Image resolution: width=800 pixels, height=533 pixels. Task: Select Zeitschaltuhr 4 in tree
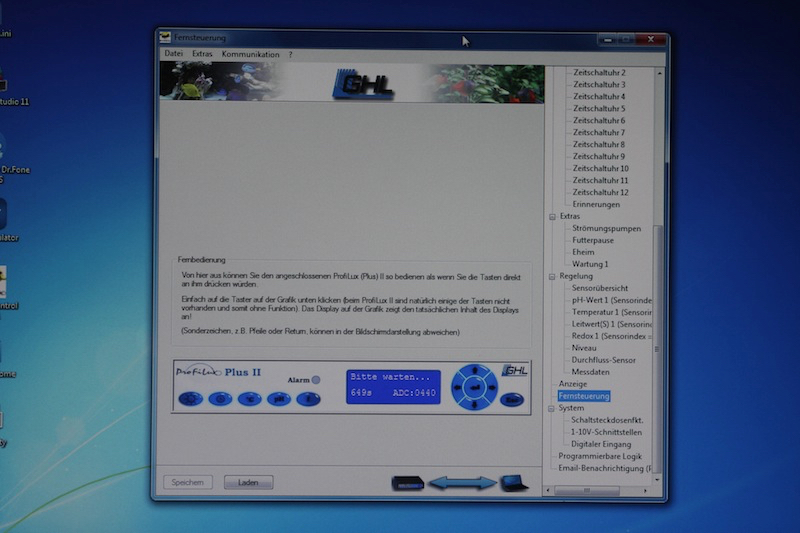pyautogui.click(x=599, y=96)
